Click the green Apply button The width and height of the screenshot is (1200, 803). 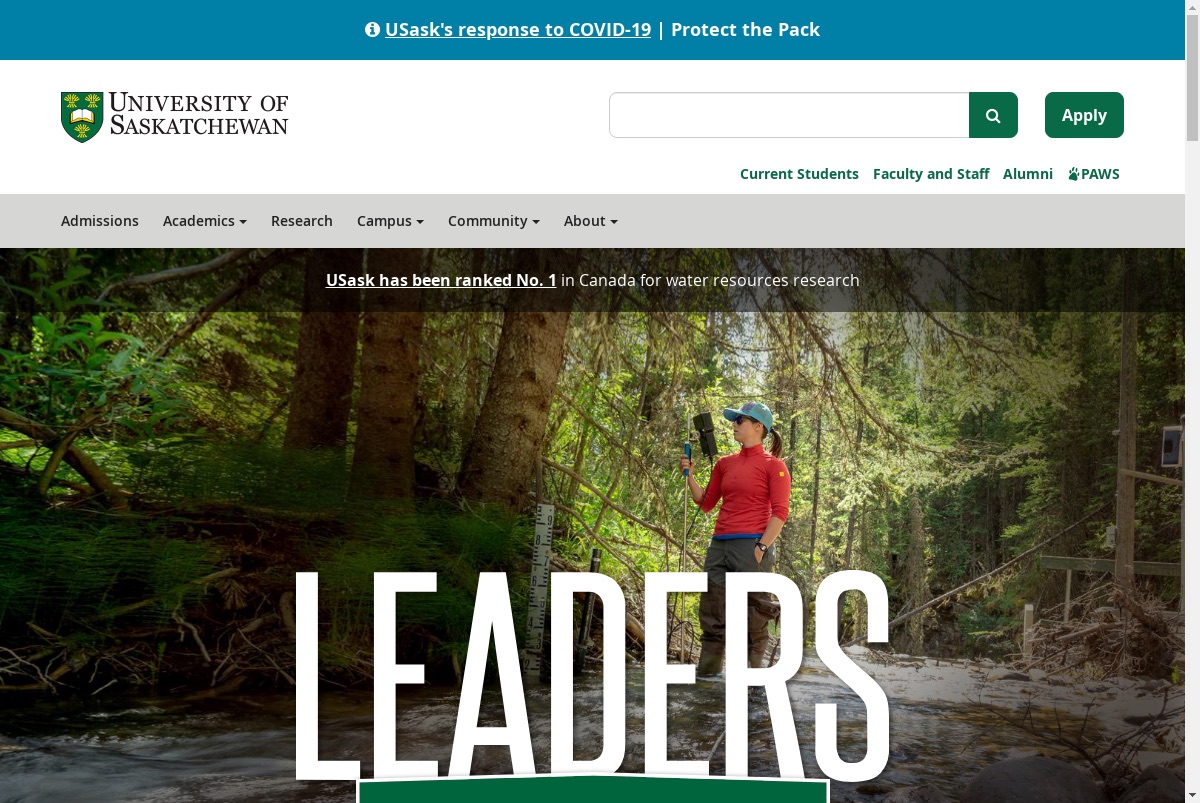click(x=1084, y=115)
